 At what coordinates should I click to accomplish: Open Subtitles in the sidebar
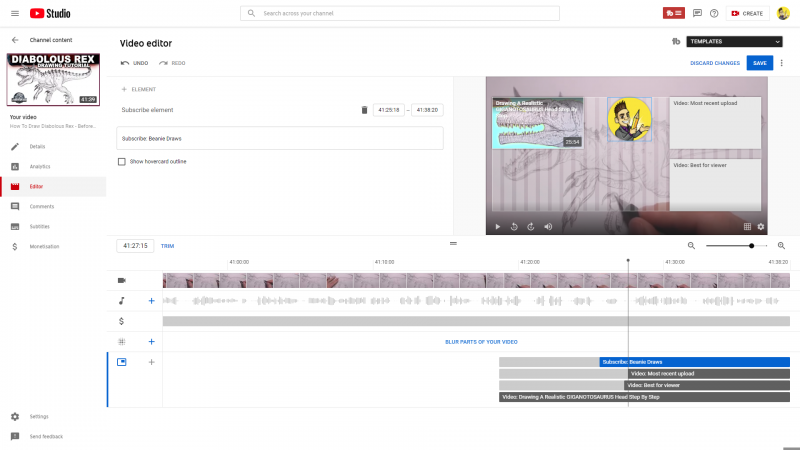click(42, 226)
